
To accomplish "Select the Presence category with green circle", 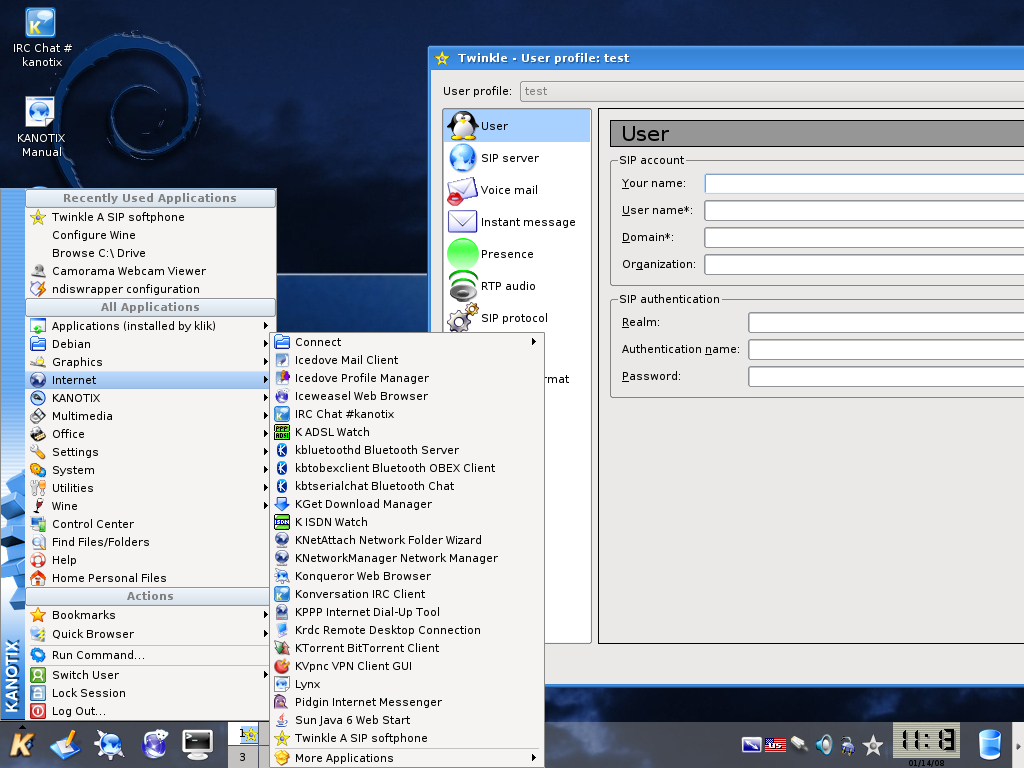I will (517, 254).
